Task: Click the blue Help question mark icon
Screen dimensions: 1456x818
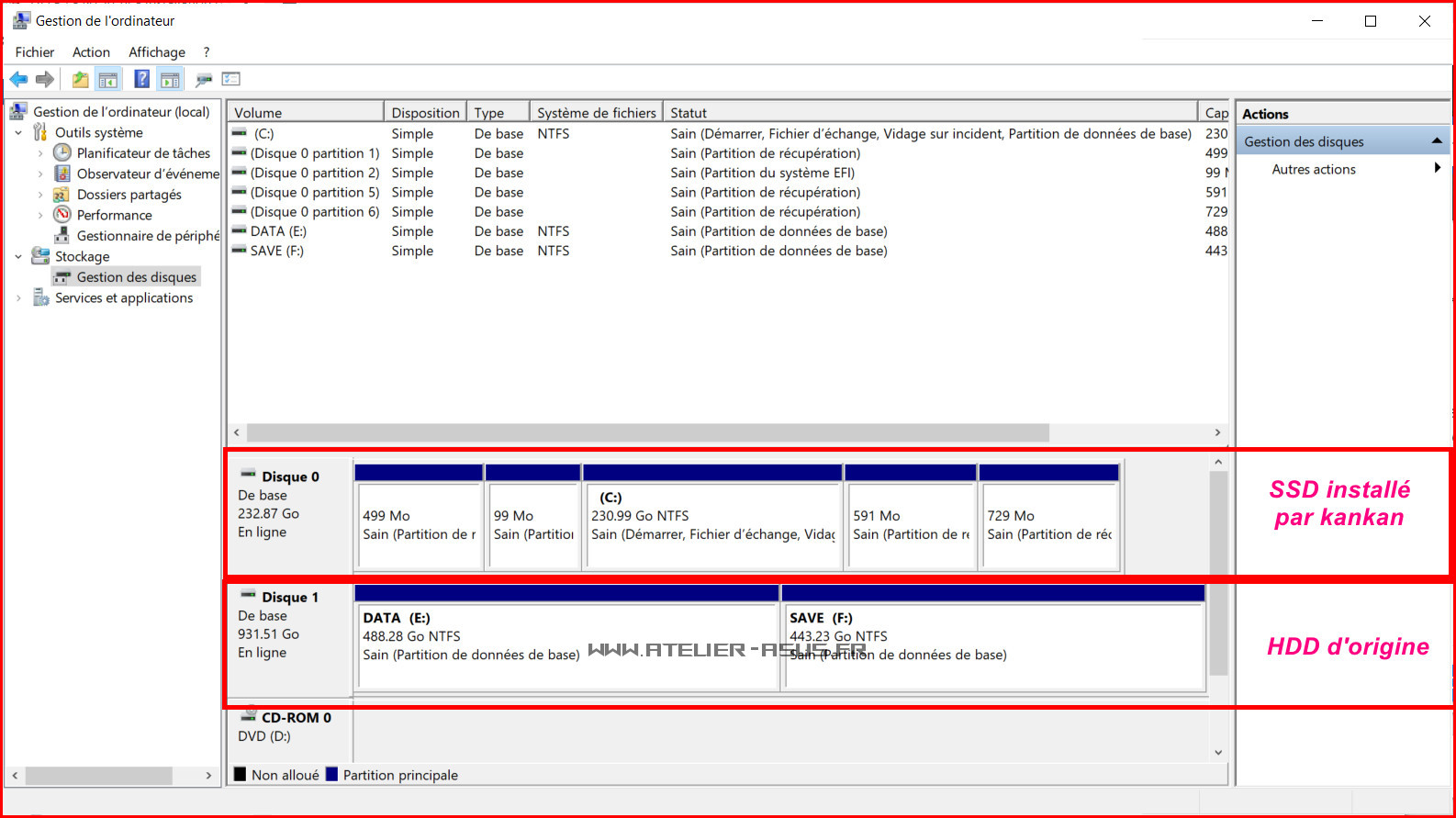Action: point(141,80)
